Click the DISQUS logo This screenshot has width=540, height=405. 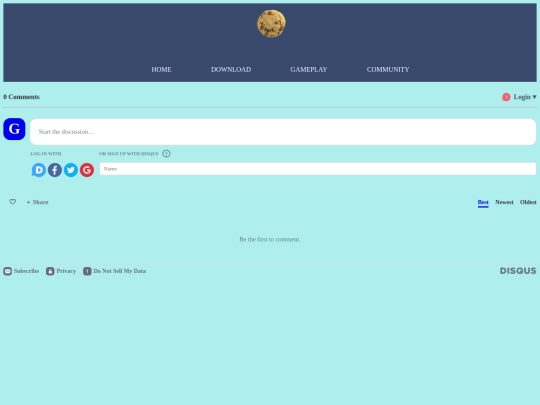pos(518,271)
